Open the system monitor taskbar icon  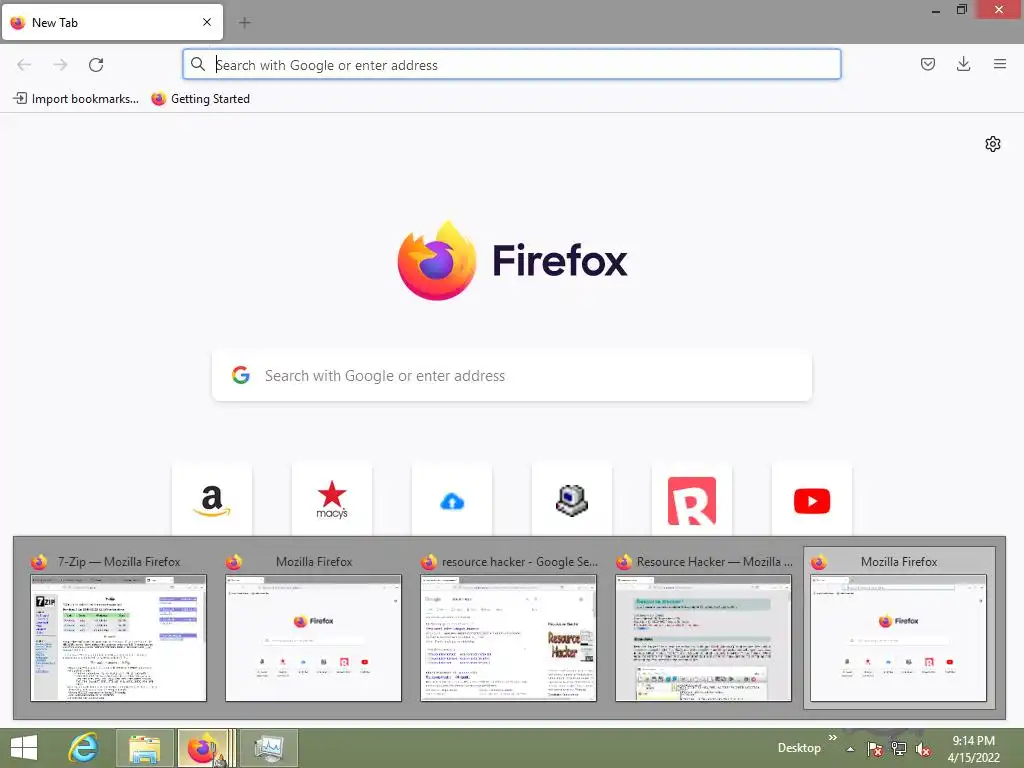click(269, 748)
